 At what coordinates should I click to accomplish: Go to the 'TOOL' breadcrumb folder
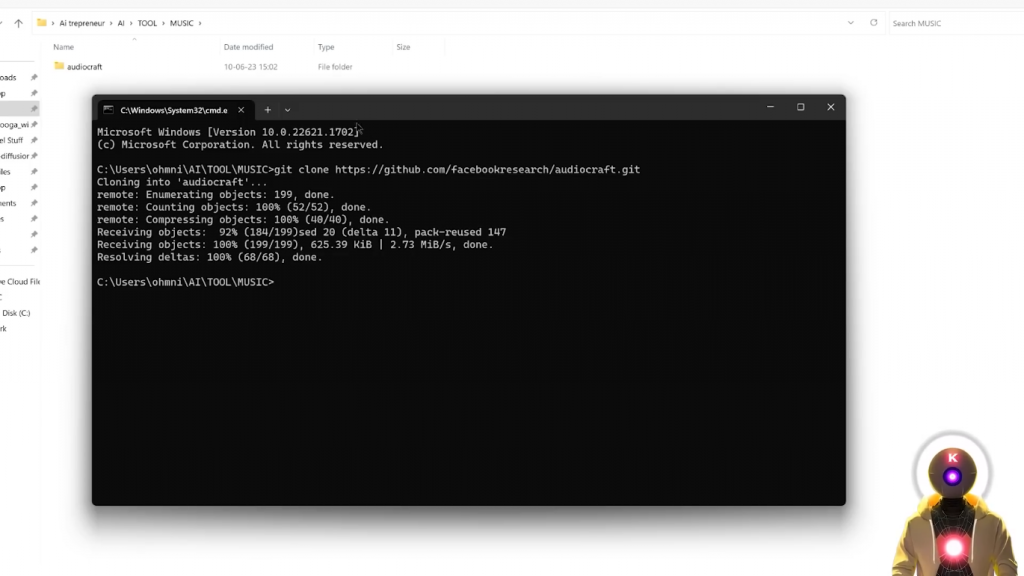(147, 23)
